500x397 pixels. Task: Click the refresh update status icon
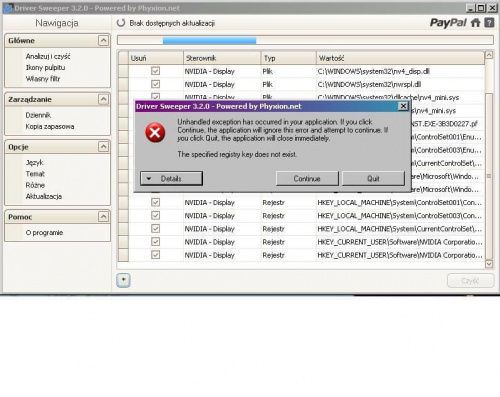(121, 23)
